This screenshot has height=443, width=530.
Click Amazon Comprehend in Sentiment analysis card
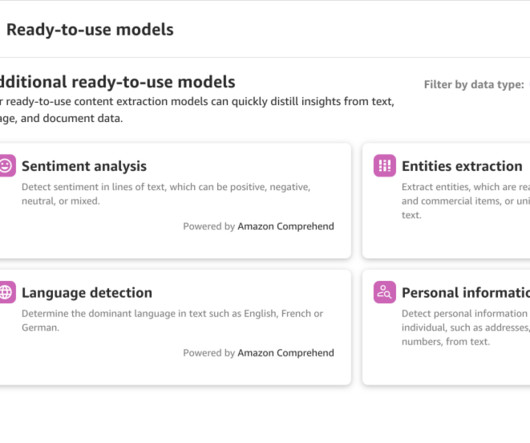coord(286,226)
